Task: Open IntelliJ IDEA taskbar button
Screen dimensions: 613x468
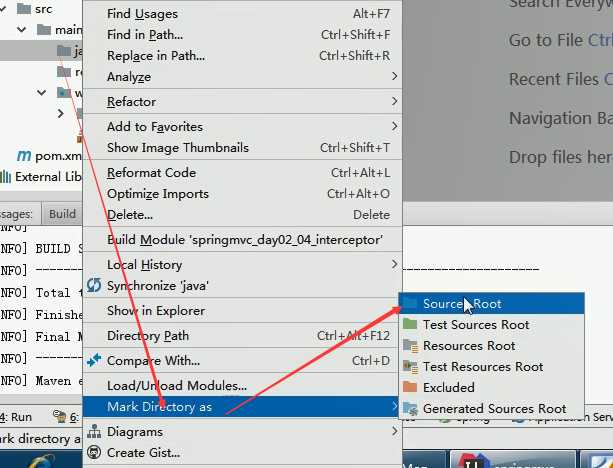Action: (x=513, y=459)
